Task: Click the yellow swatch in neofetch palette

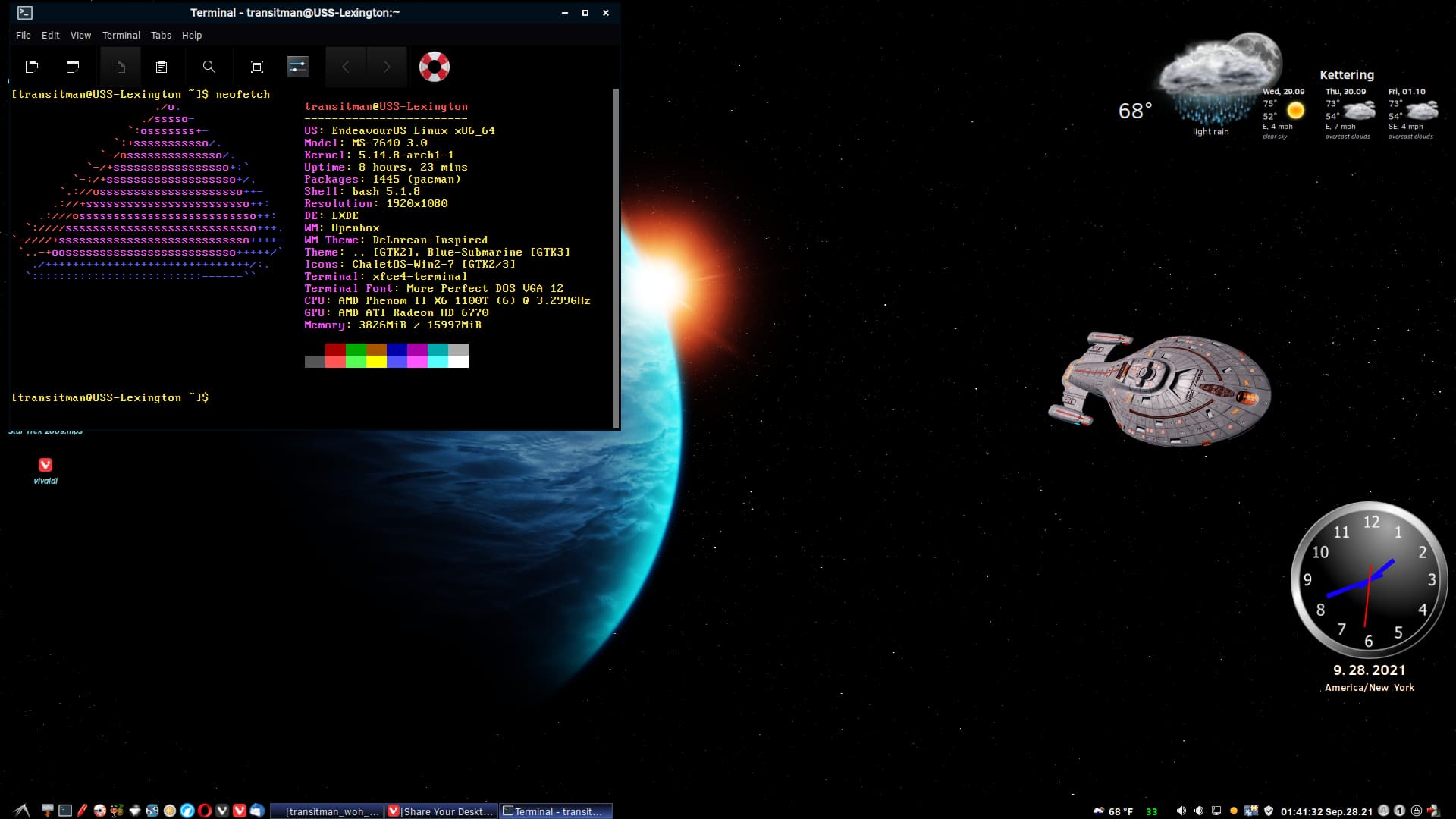Action: click(x=376, y=362)
